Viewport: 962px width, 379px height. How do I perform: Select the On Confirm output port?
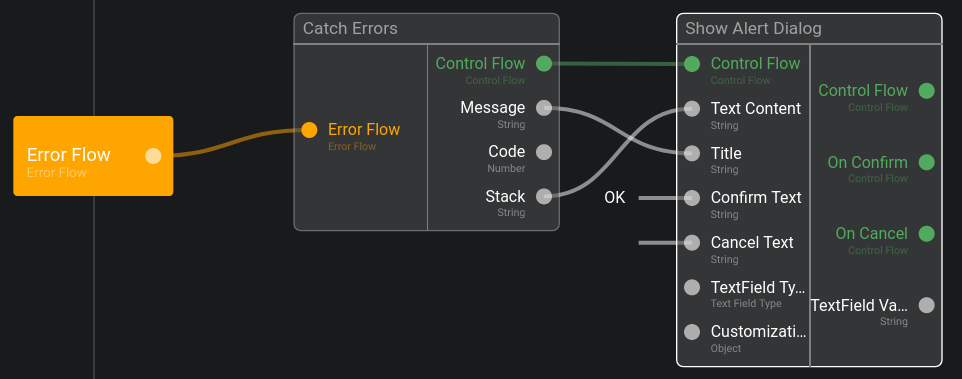(x=926, y=163)
